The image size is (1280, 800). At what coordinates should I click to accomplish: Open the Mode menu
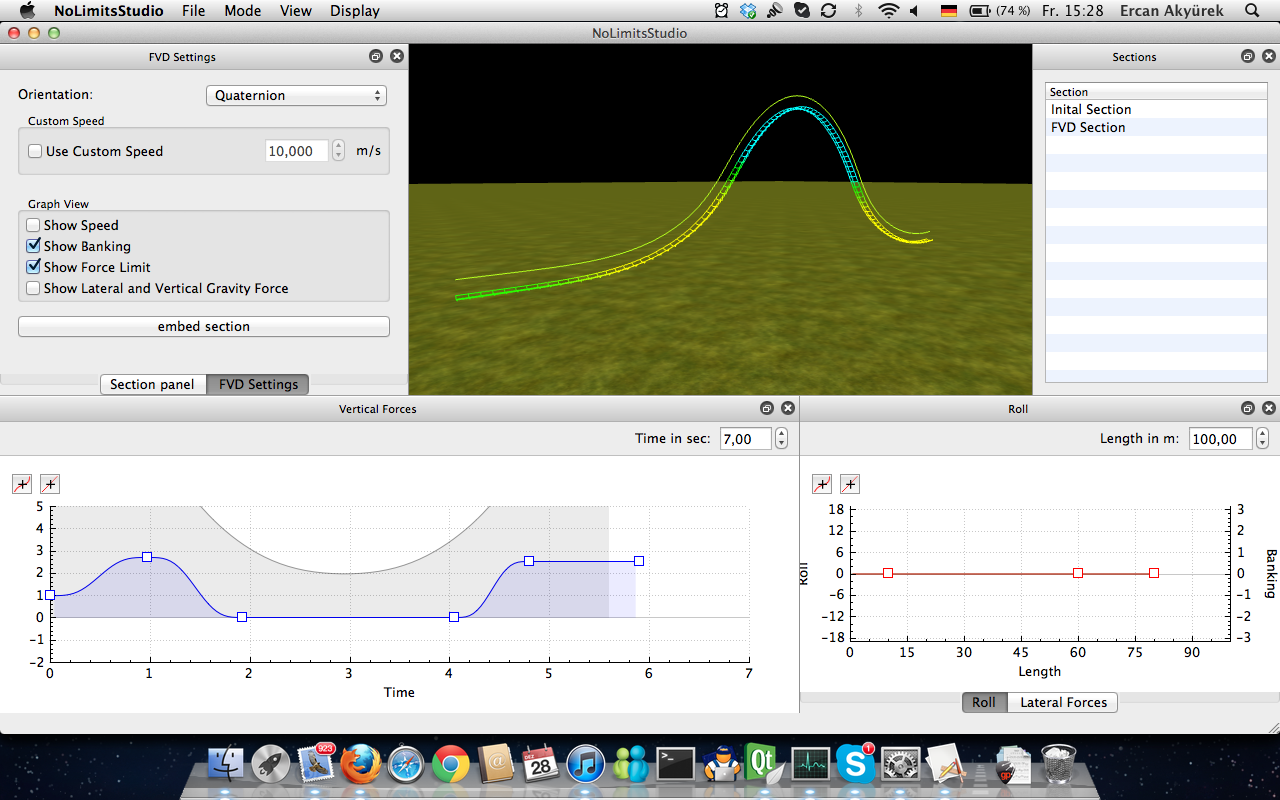tap(242, 11)
